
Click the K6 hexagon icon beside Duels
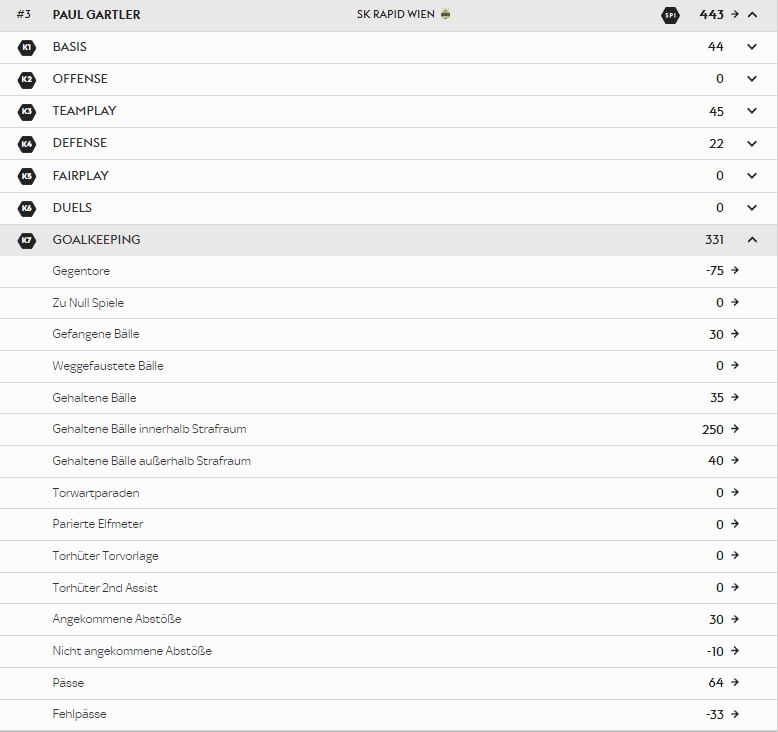[27, 208]
